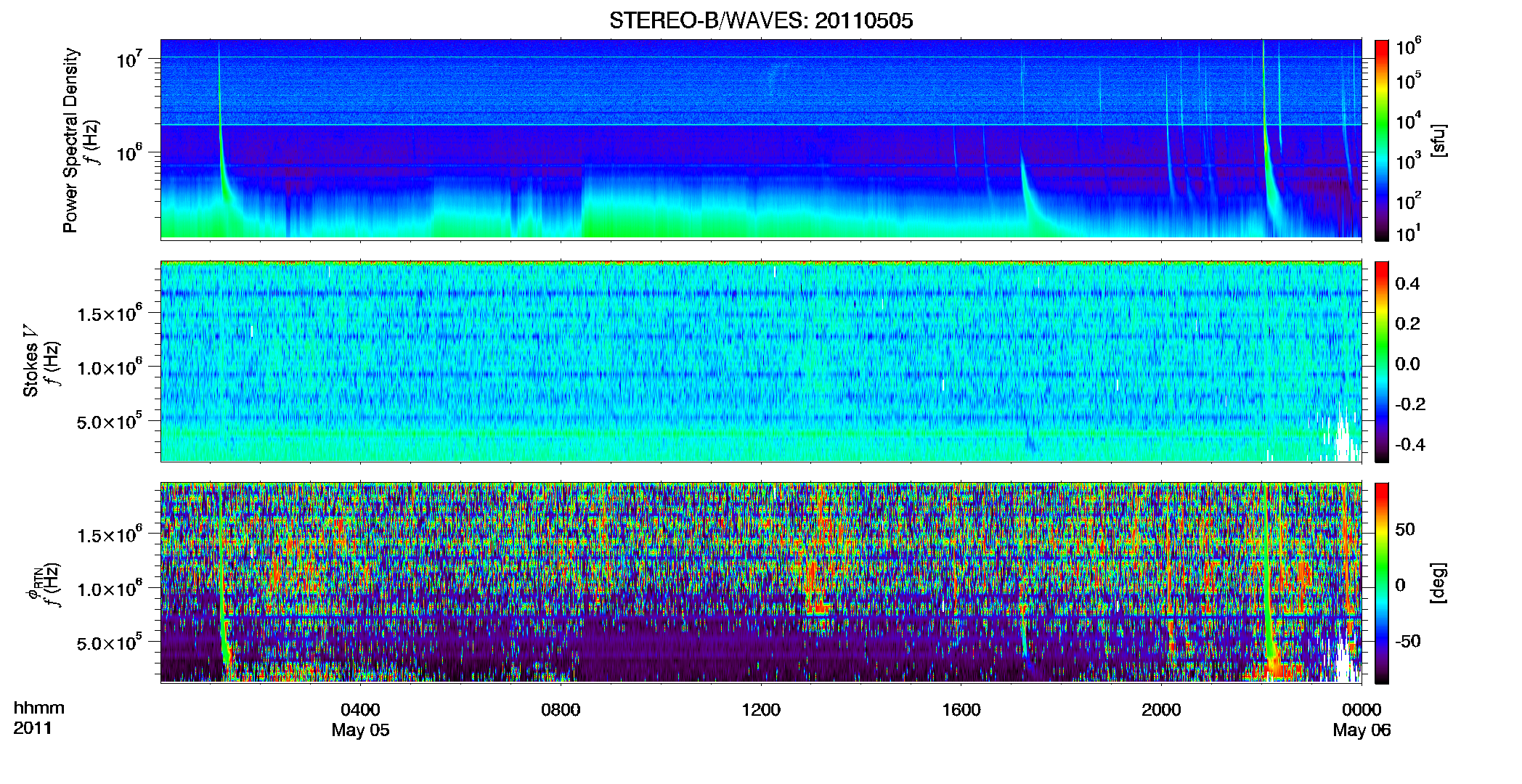1522x784 pixels.
Task: Click the [sfu] colorbar unit label
Action: click(x=1438, y=140)
